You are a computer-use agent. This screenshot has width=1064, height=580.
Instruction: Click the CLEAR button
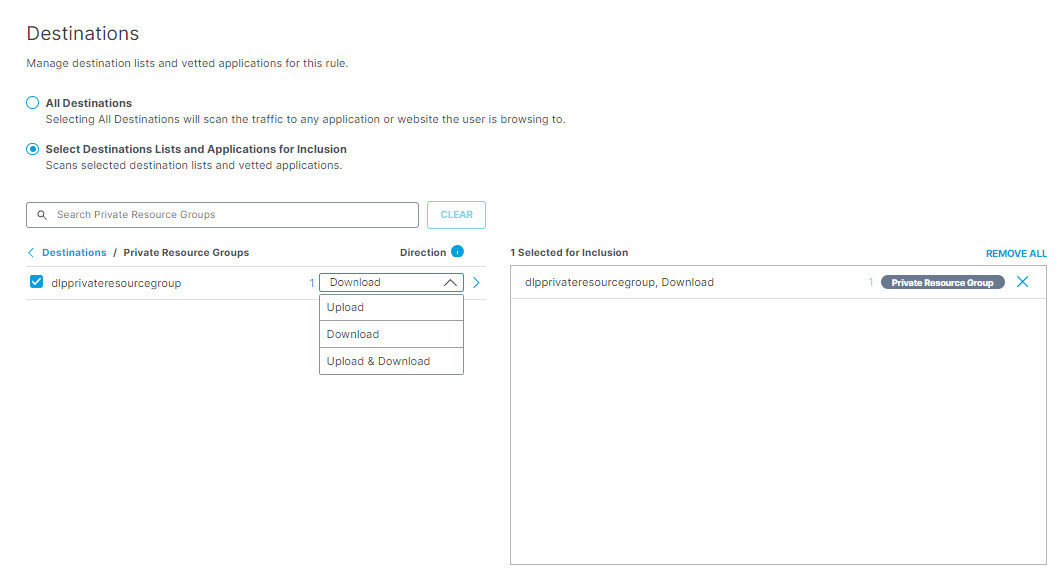(x=457, y=215)
